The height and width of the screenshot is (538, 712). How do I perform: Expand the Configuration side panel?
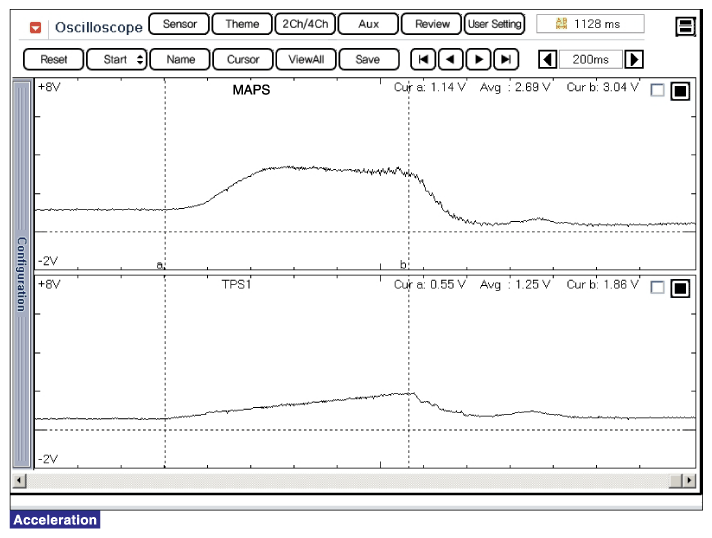(21, 274)
